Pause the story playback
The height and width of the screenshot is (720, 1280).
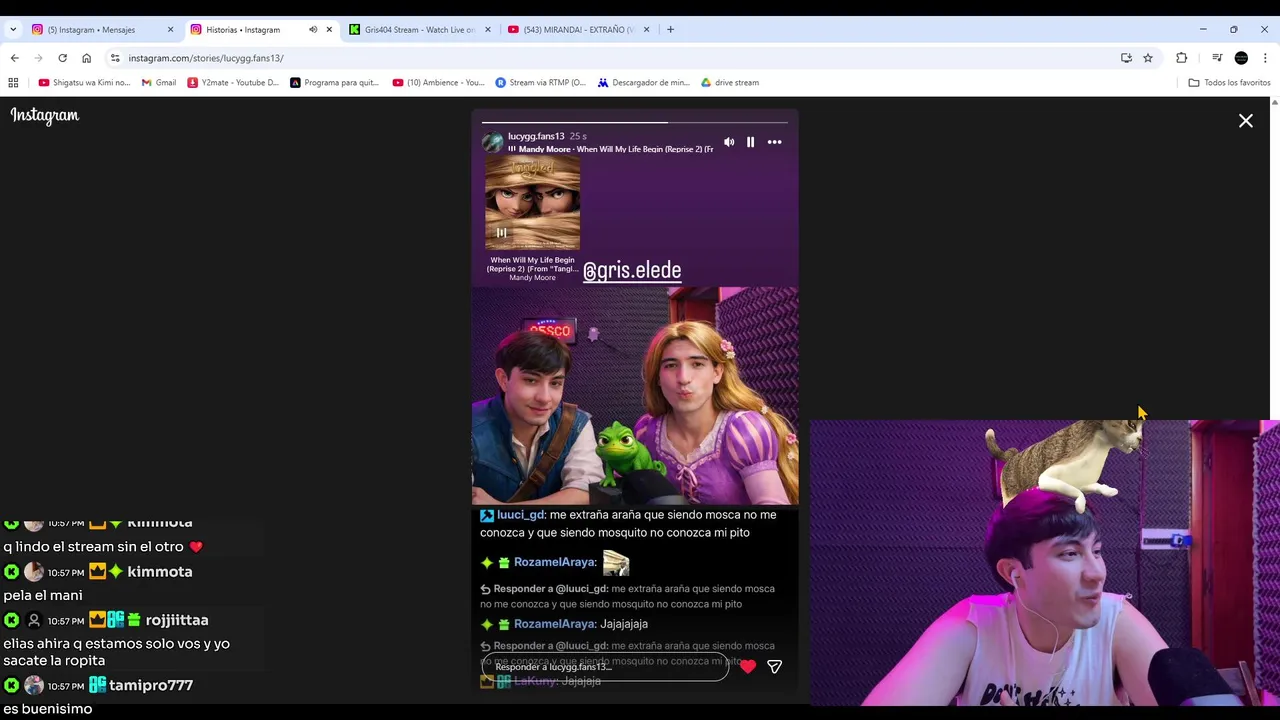(750, 142)
